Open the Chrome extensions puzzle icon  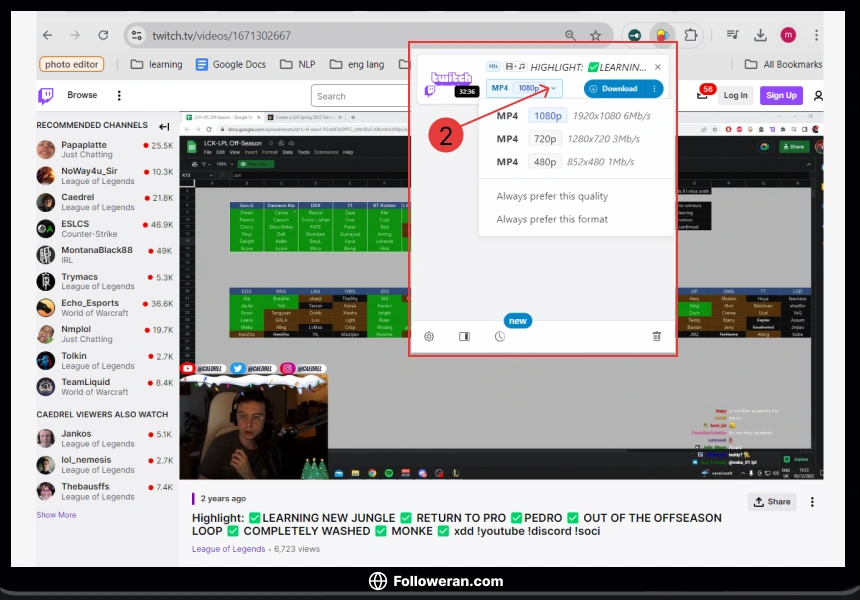(690, 35)
